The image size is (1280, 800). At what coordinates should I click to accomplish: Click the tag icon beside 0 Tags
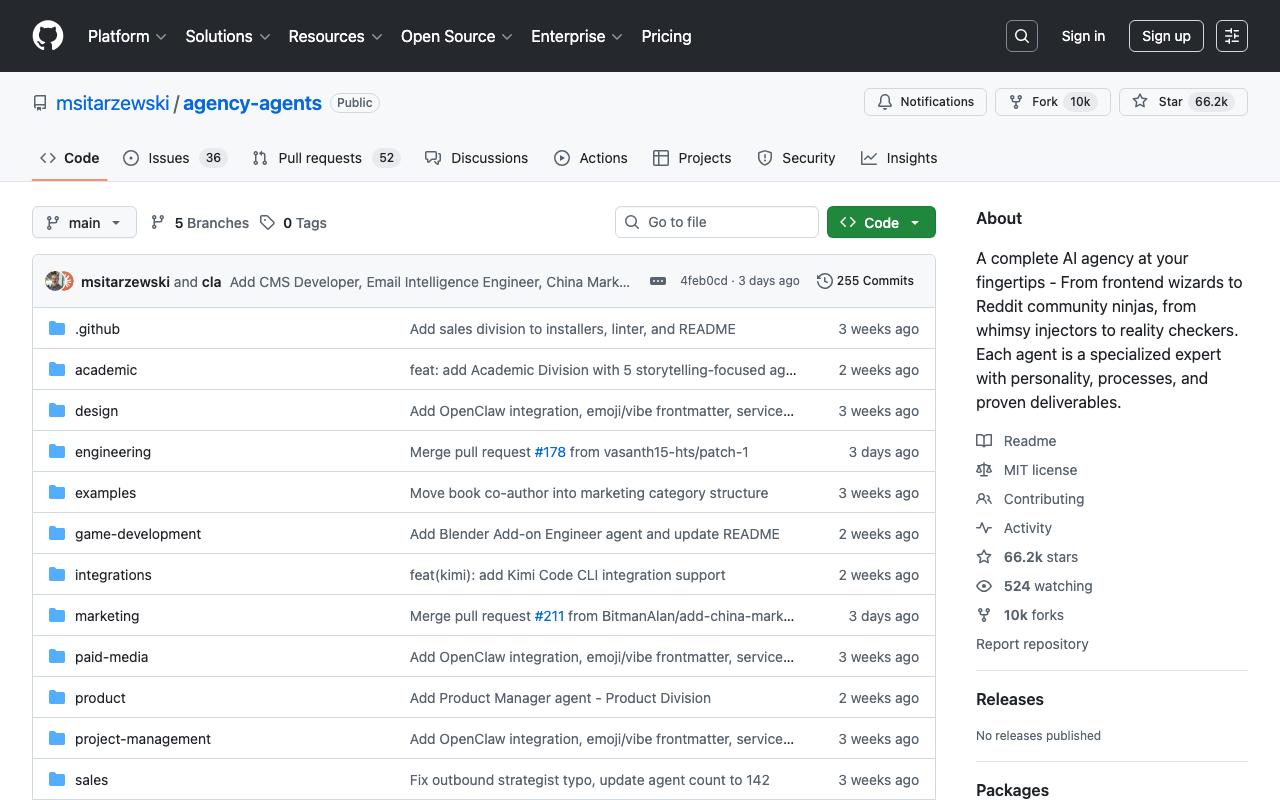(266, 222)
